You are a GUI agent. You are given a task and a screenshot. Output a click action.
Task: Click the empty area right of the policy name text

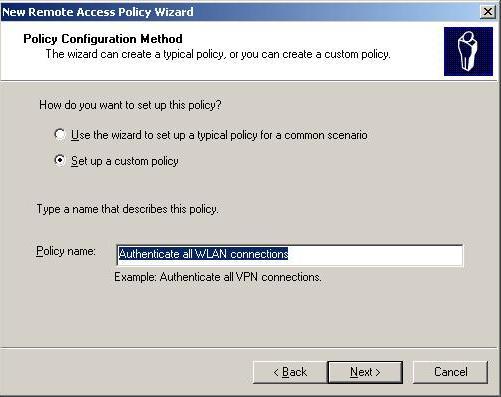(375, 255)
